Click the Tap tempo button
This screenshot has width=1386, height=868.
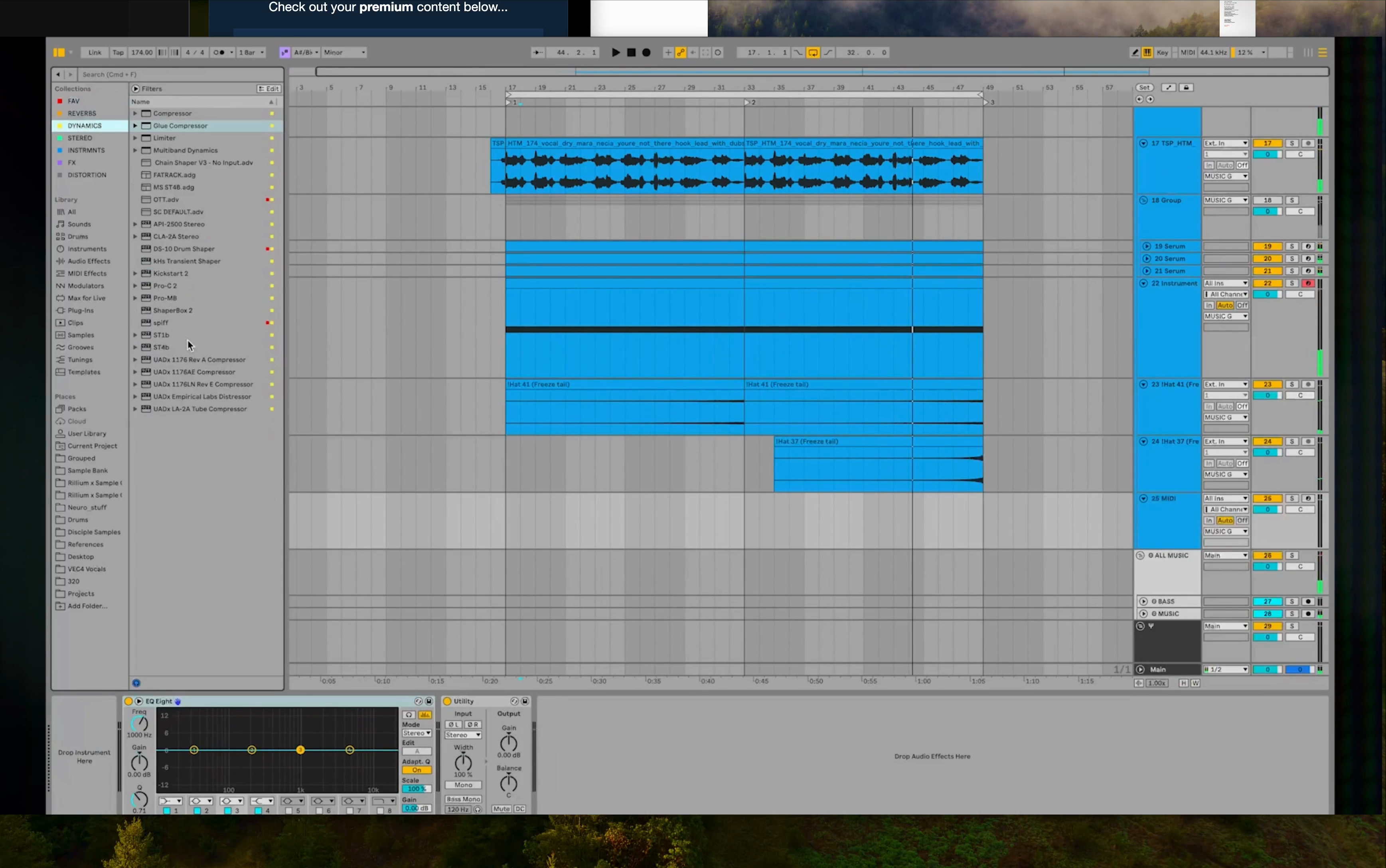click(x=118, y=52)
